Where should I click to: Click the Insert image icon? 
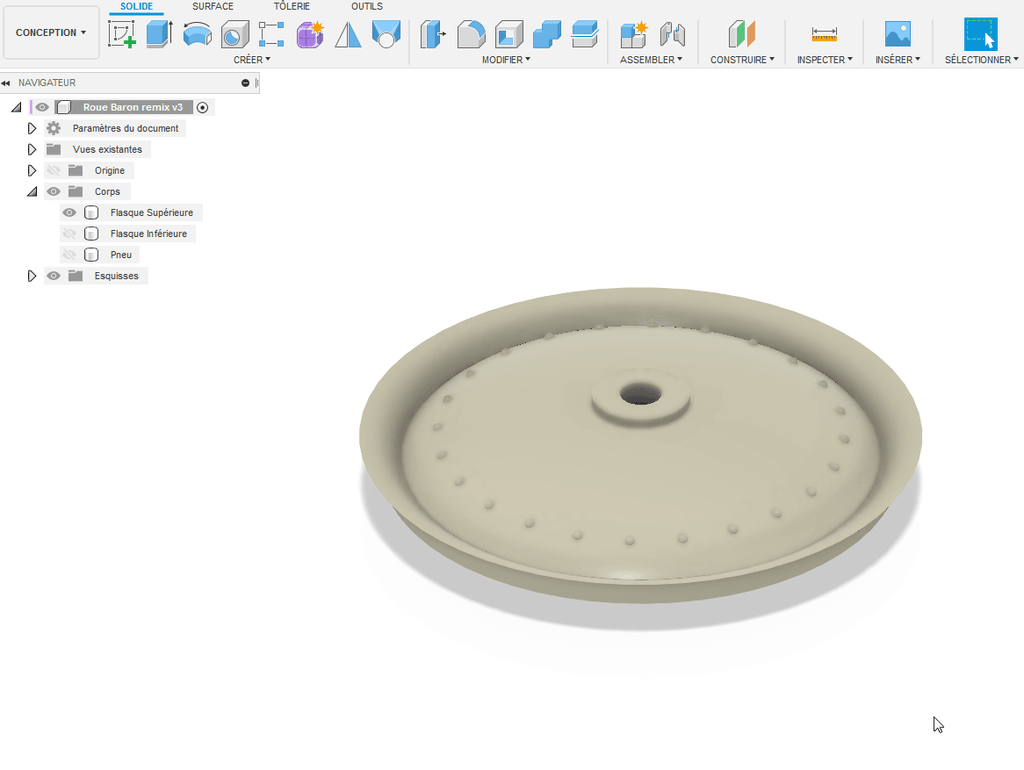point(898,34)
